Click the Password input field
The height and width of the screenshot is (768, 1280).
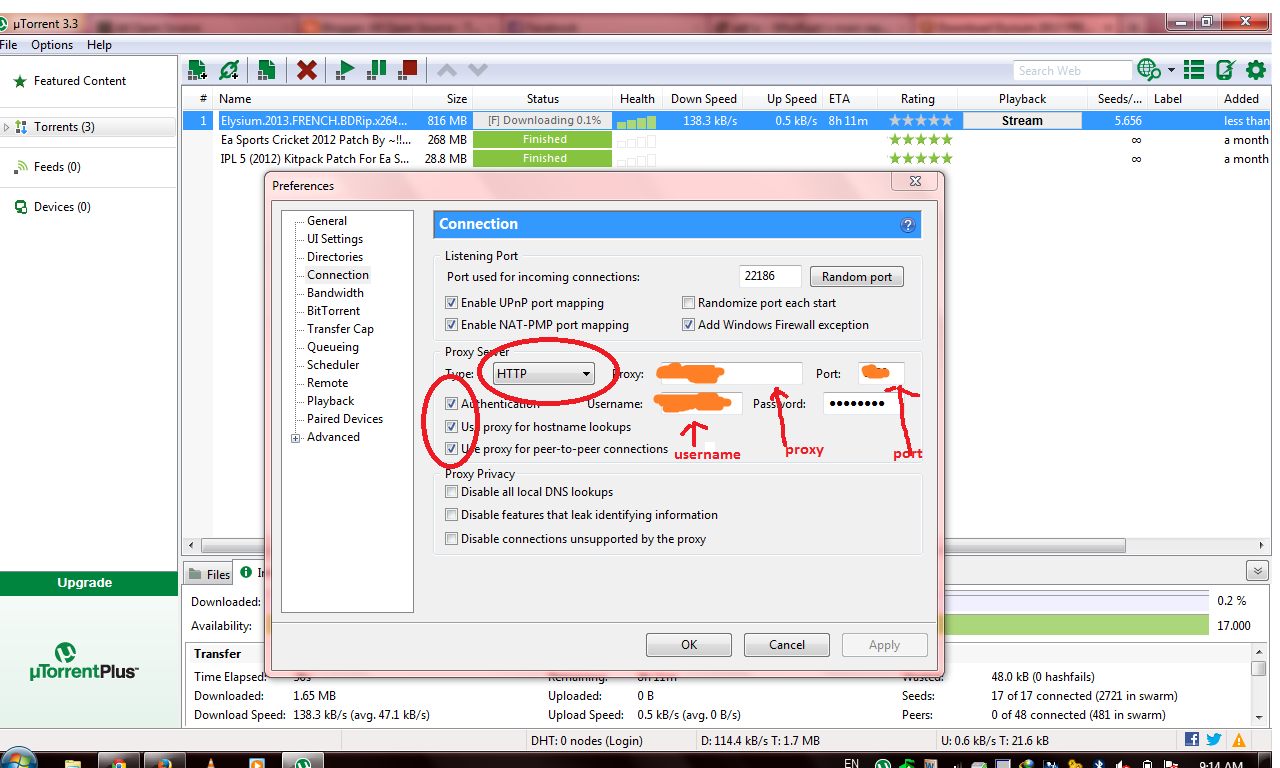point(862,404)
